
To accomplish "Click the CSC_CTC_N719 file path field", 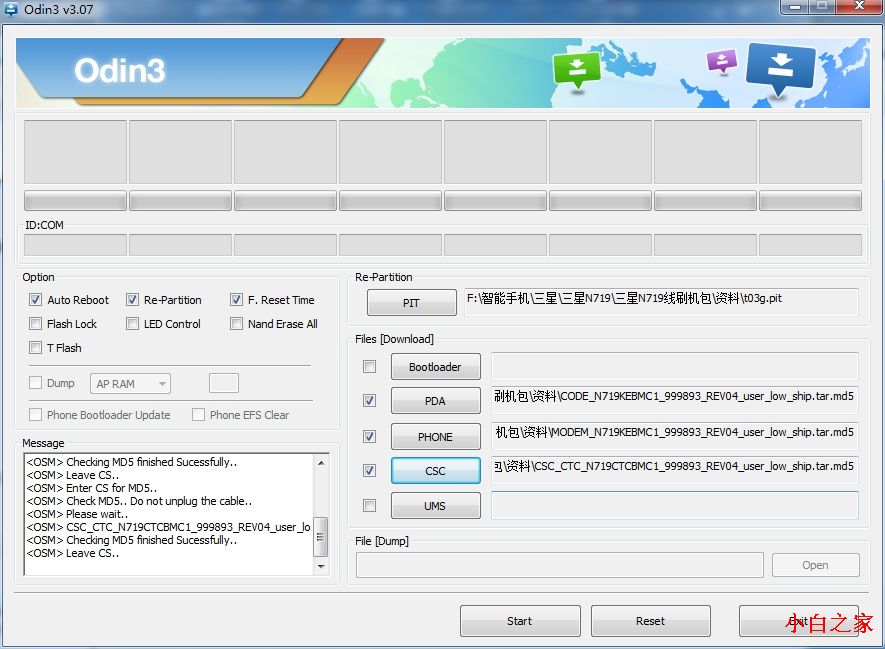I will (674, 471).
